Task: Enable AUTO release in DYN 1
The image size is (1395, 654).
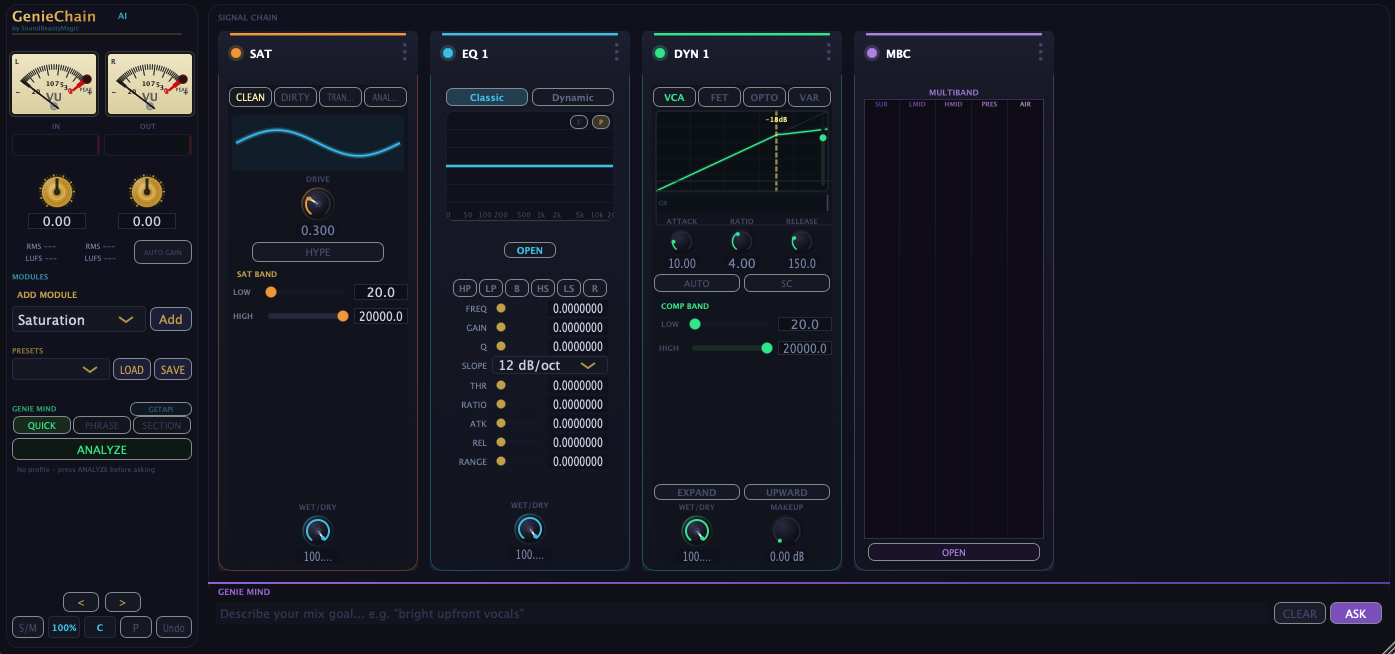Action: click(697, 283)
